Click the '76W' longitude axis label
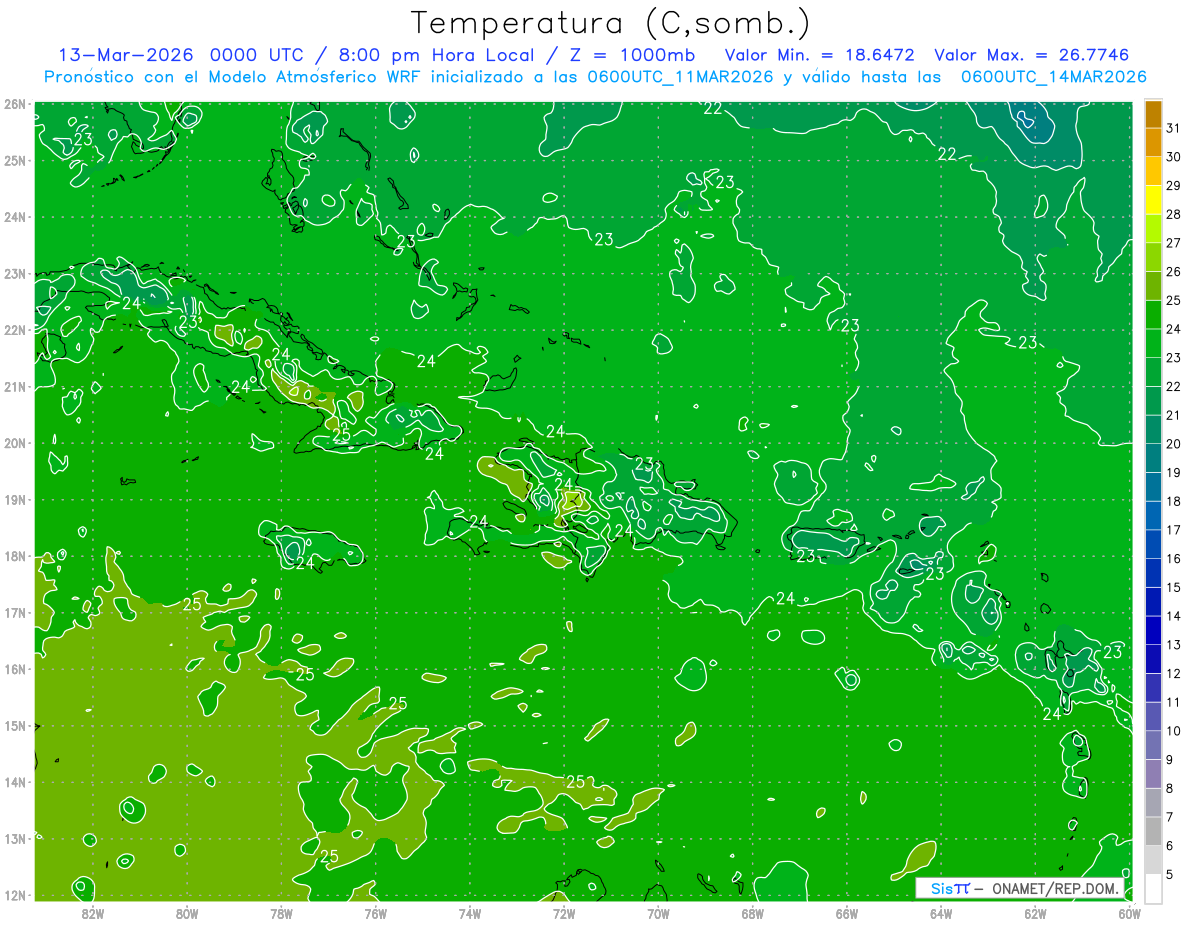This screenshot has width=1200, height=927. (375, 913)
